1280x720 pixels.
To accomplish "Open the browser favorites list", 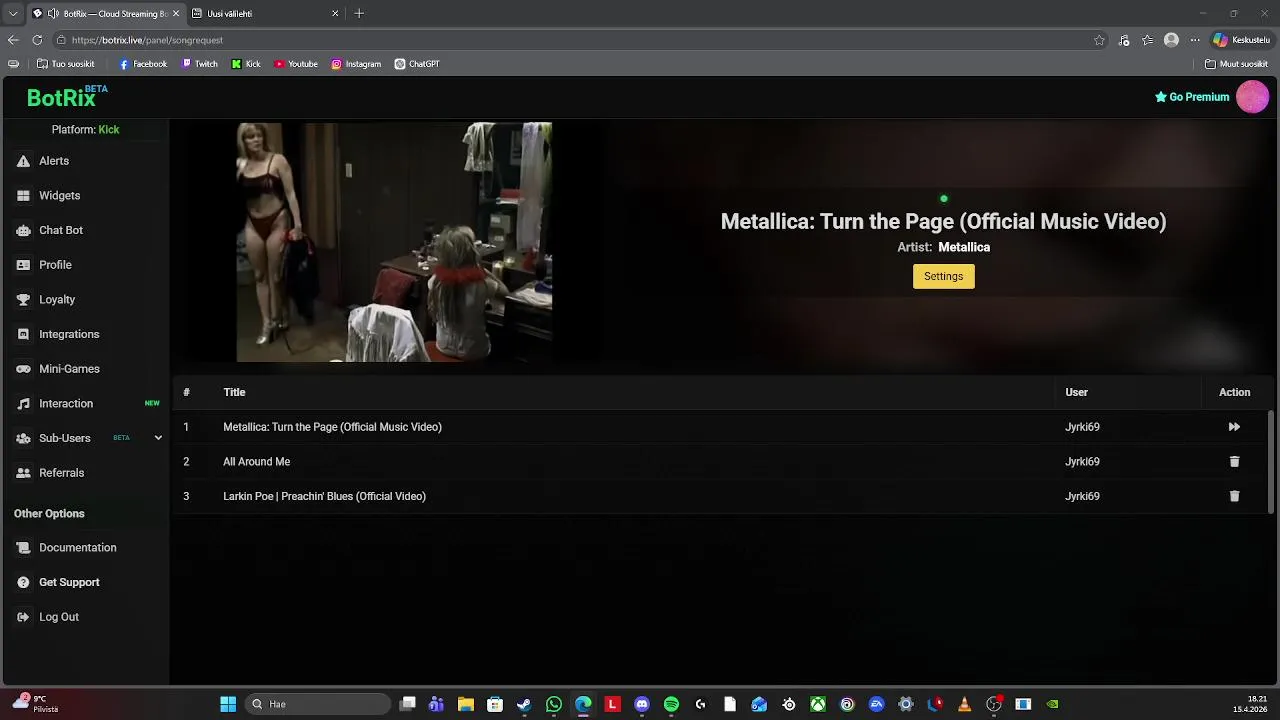I will click(x=1147, y=40).
